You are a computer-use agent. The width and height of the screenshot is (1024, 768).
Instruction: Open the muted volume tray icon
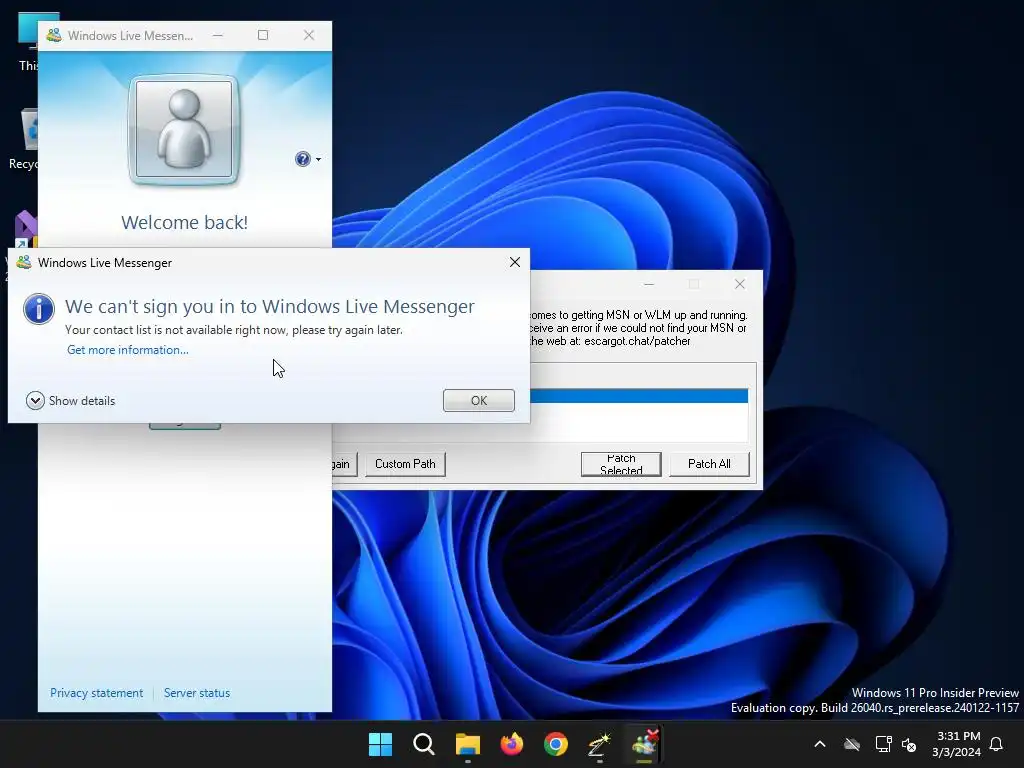(x=908, y=744)
